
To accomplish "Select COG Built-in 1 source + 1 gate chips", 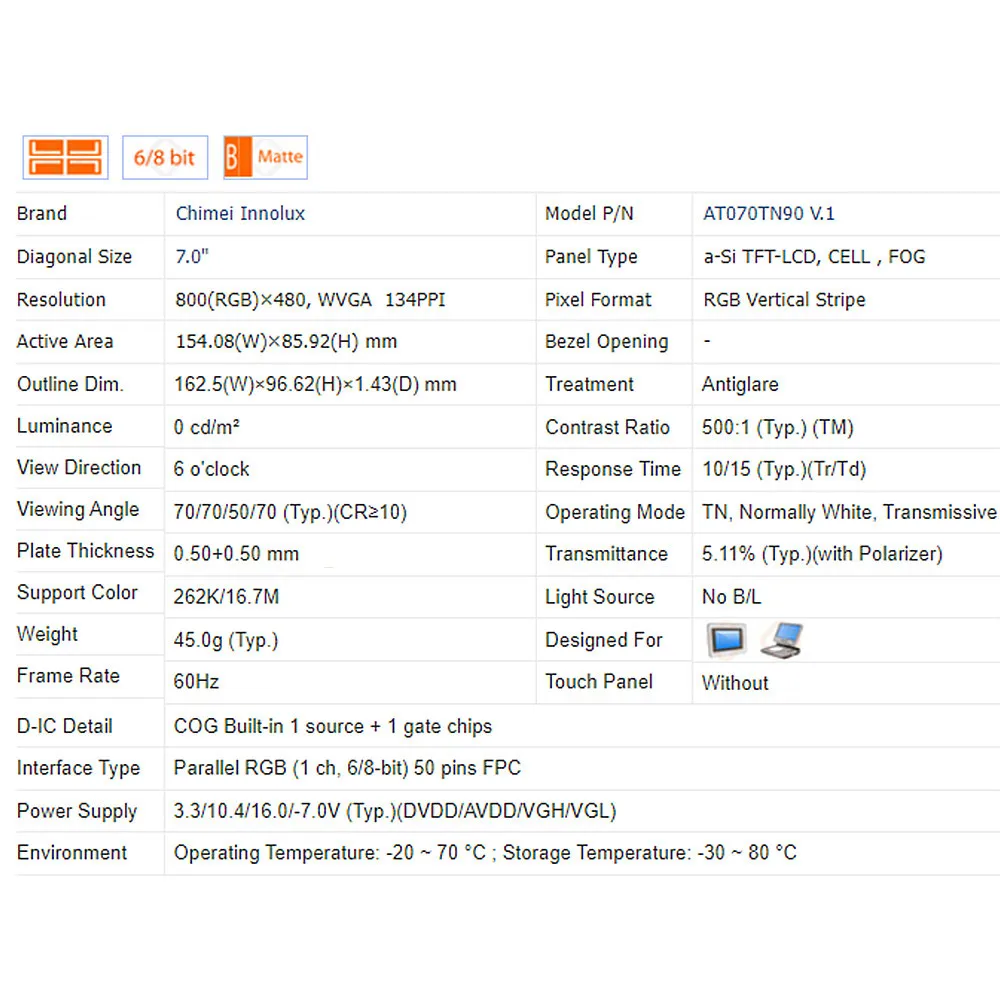I will 333,726.
